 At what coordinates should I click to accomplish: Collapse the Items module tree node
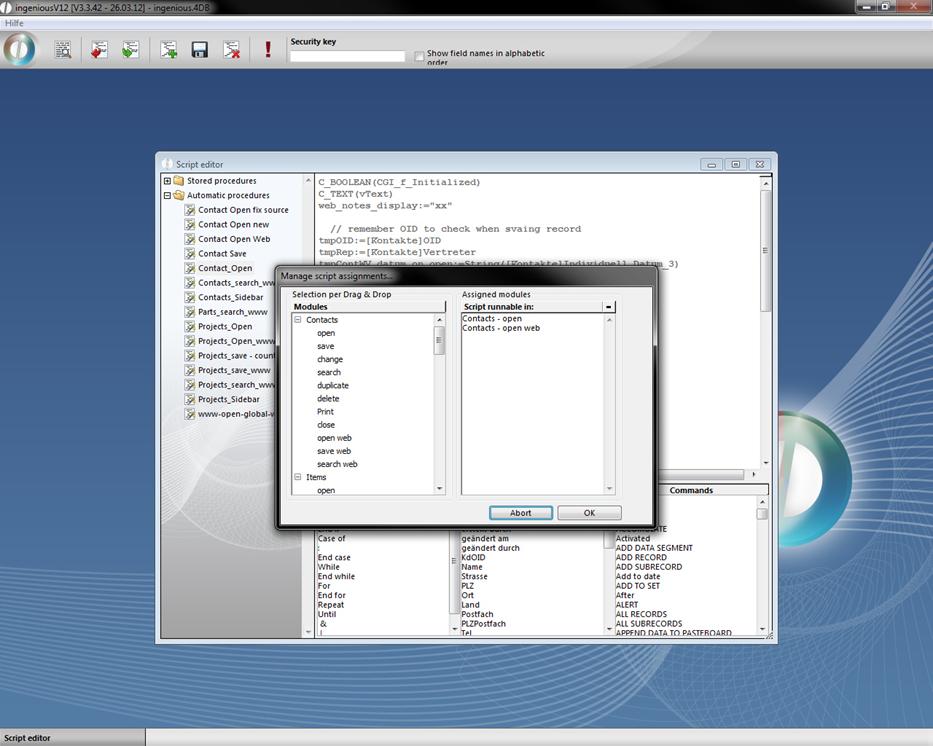297,477
